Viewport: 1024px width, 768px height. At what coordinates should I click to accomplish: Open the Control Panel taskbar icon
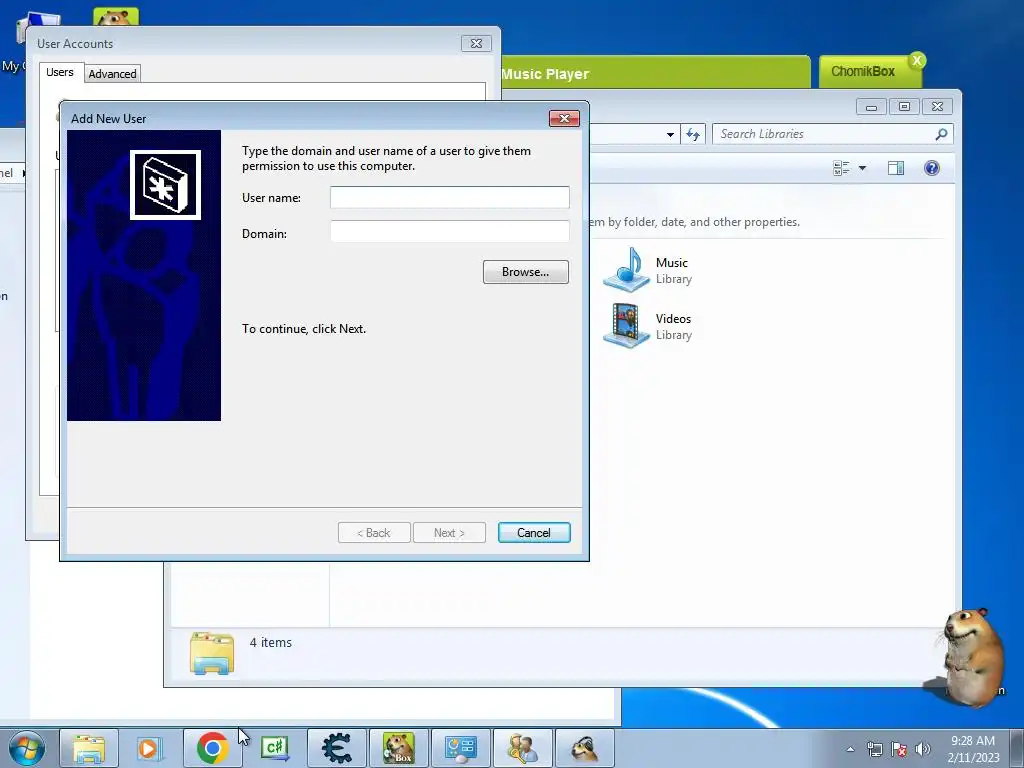pyautogui.click(x=460, y=748)
